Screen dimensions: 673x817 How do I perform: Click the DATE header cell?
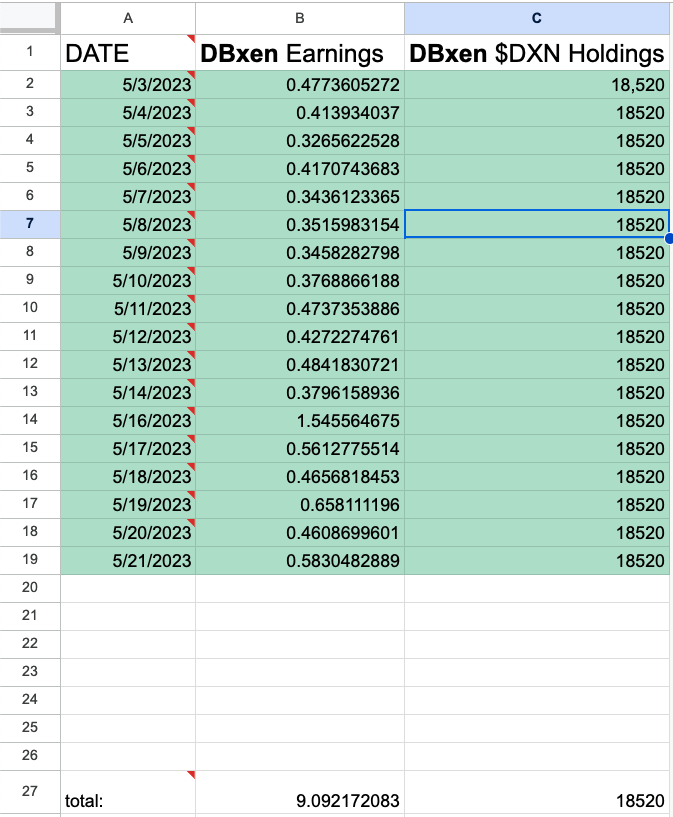pos(128,53)
